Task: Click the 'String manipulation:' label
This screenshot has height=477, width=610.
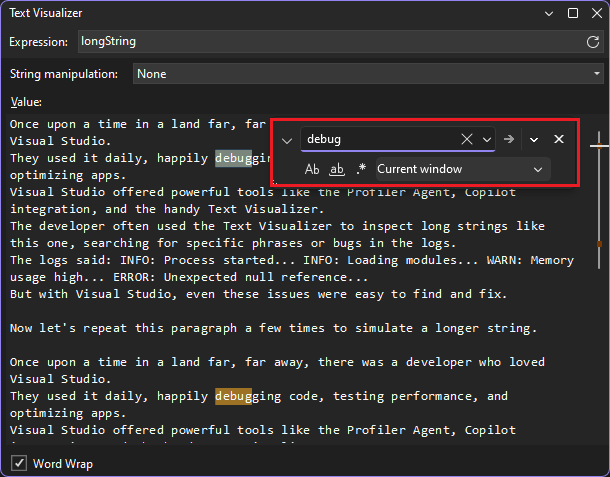Action: 64,74
